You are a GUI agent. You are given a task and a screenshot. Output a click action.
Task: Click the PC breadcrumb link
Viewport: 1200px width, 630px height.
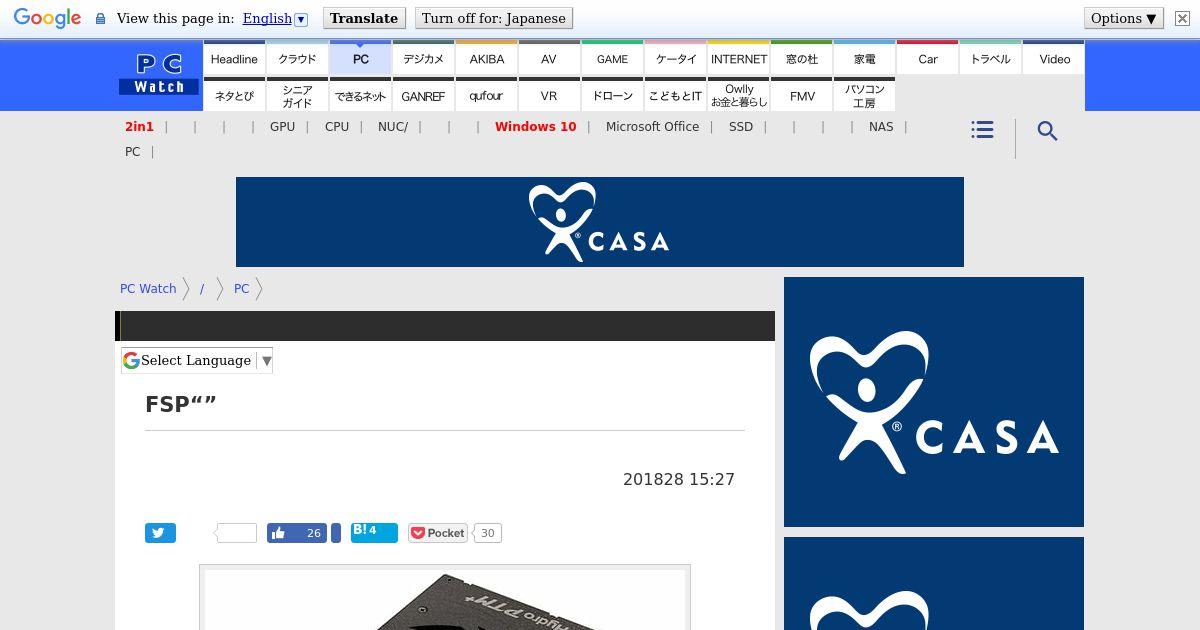pos(241,288)
